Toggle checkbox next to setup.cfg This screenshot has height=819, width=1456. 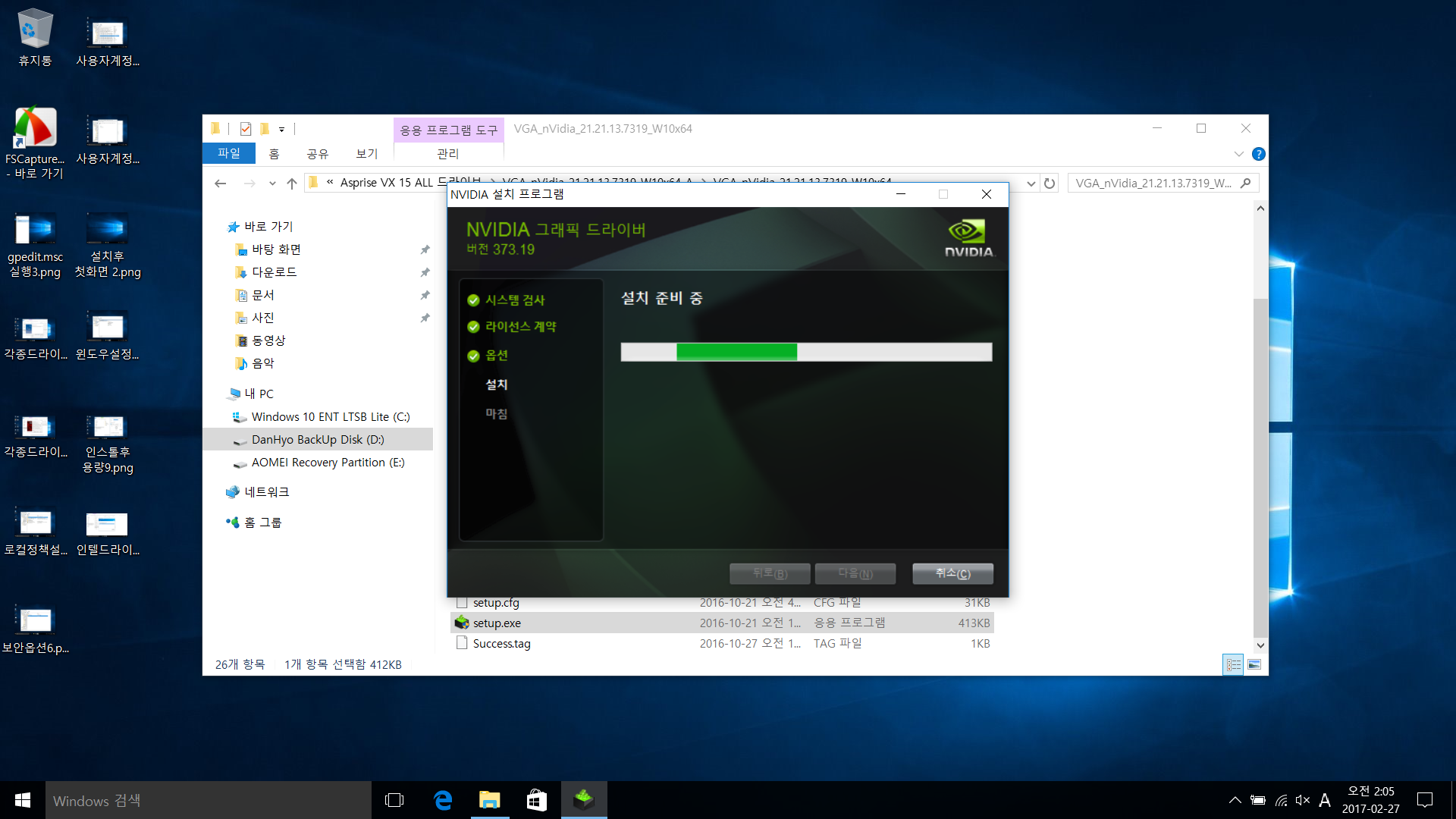462,603
